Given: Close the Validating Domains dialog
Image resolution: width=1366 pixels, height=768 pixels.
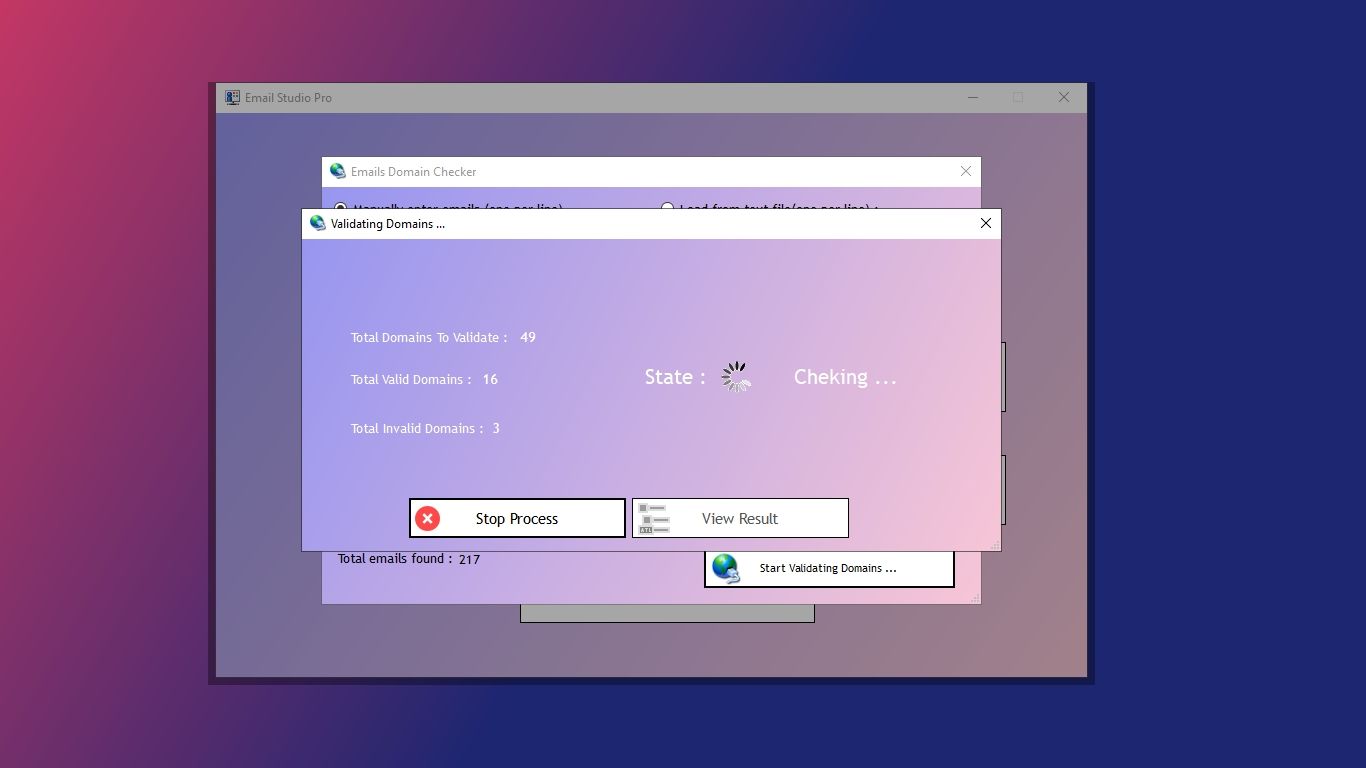Looking at the screenshot, I should (985, 223).
